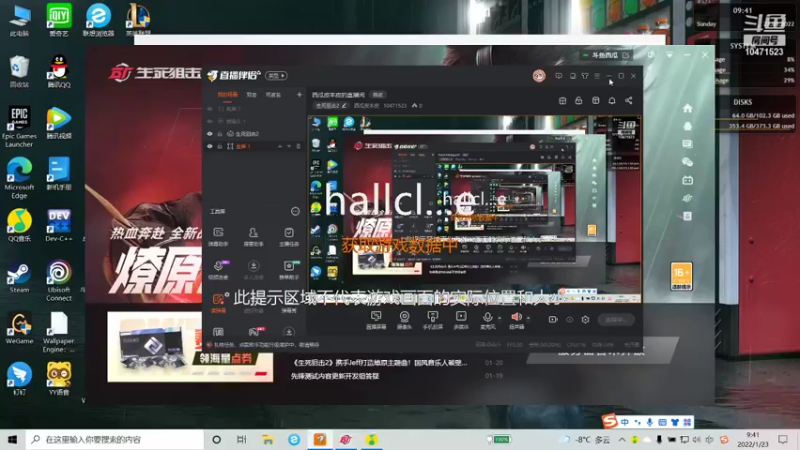Image resolution: width=800 pixels, height=450 pixels.
Task: Open news link 先锋测试内容更新开发组答疑
Action: [x=335, y=376]
